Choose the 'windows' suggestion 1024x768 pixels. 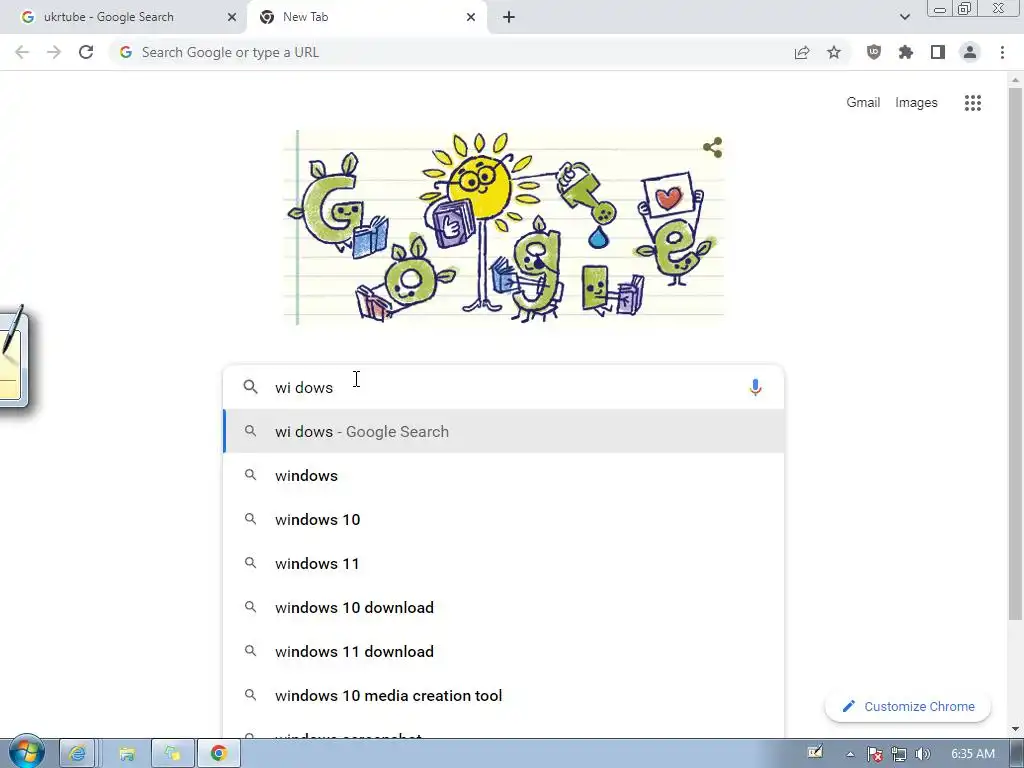coord(504,475)
